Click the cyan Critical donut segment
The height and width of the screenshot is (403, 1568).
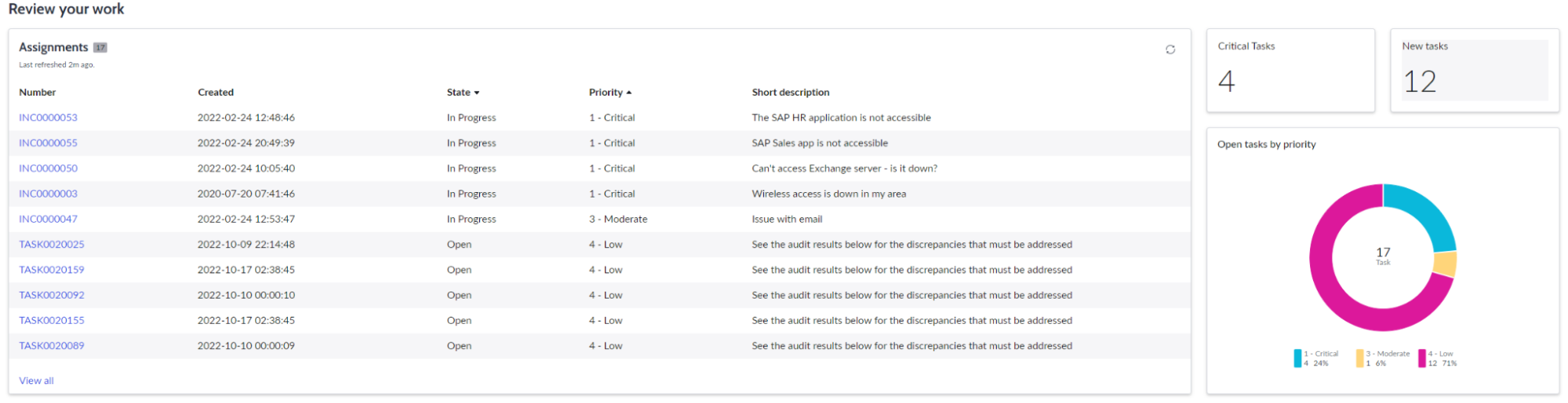coord(1424,210)
